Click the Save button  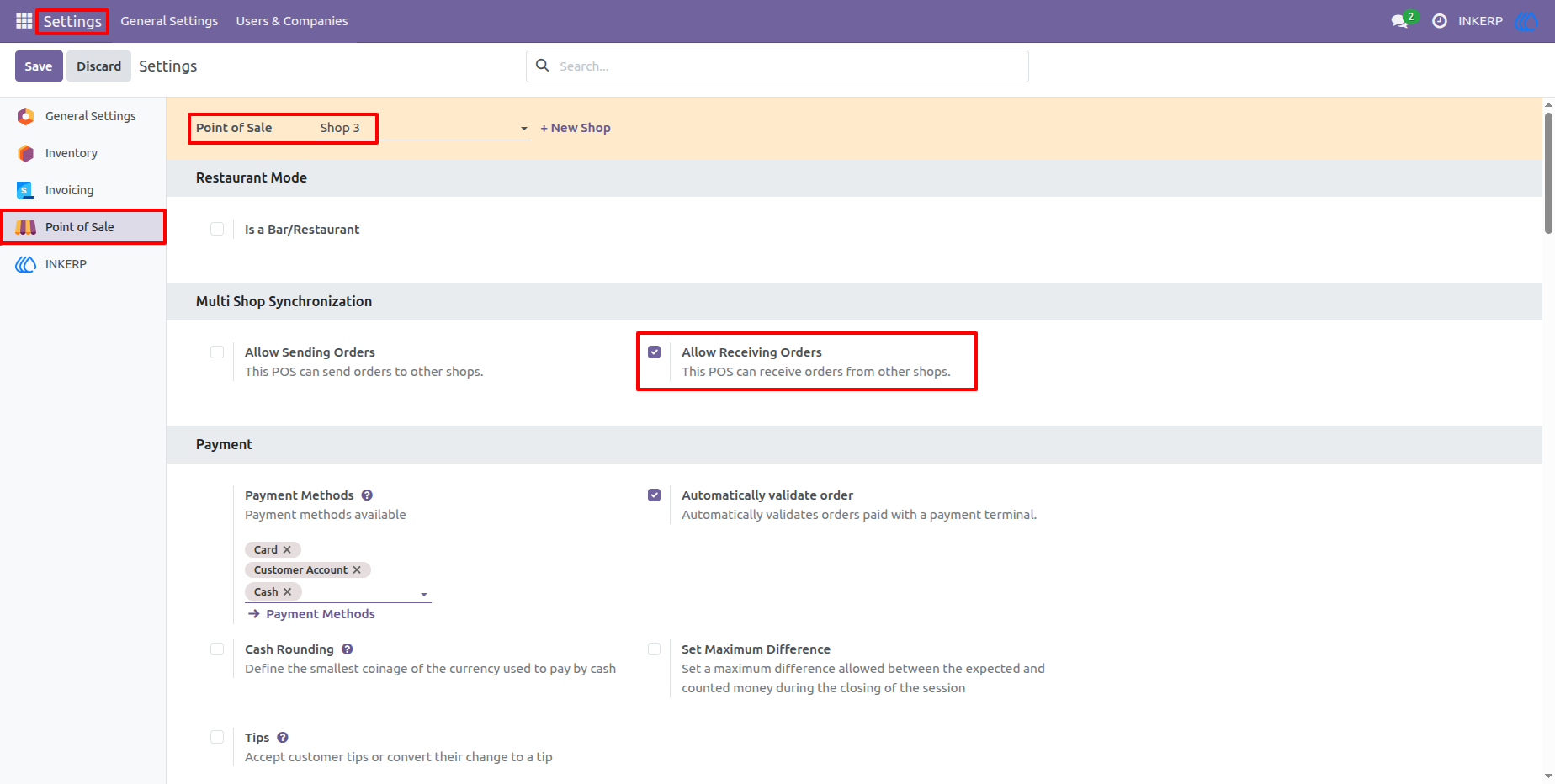point(39,66)
